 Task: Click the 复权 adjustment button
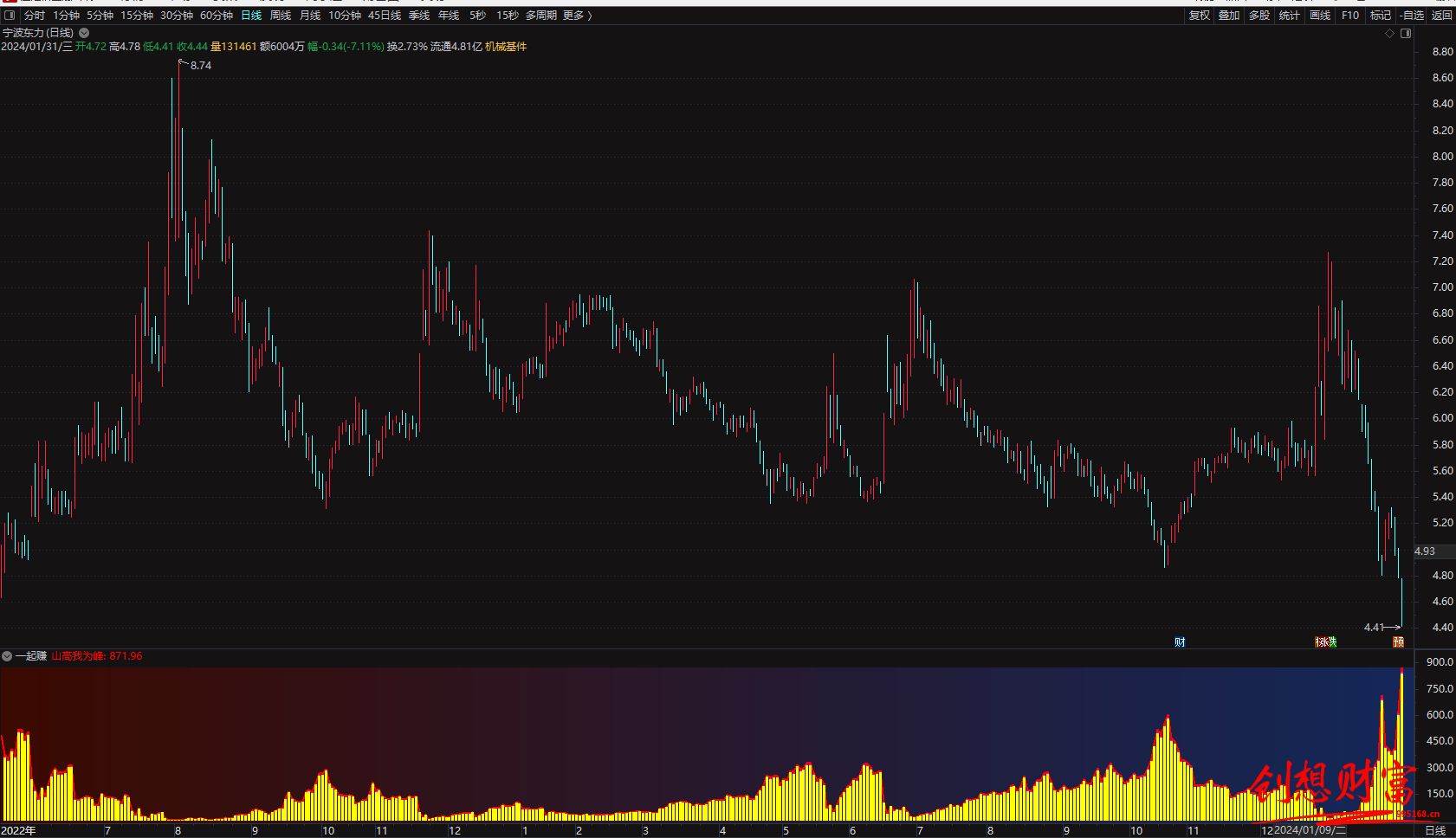tap(1200, 16)
